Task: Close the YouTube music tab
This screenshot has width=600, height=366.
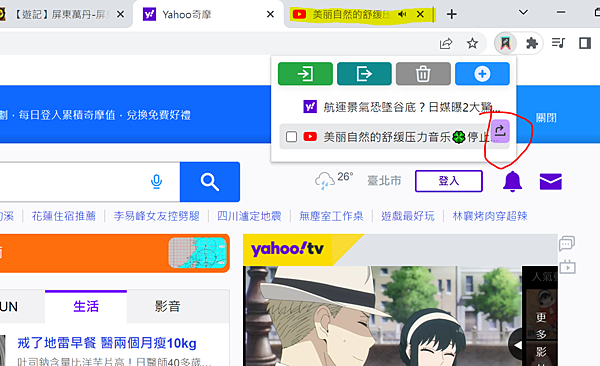Action: pyautogui.click(x=420, y=15)
